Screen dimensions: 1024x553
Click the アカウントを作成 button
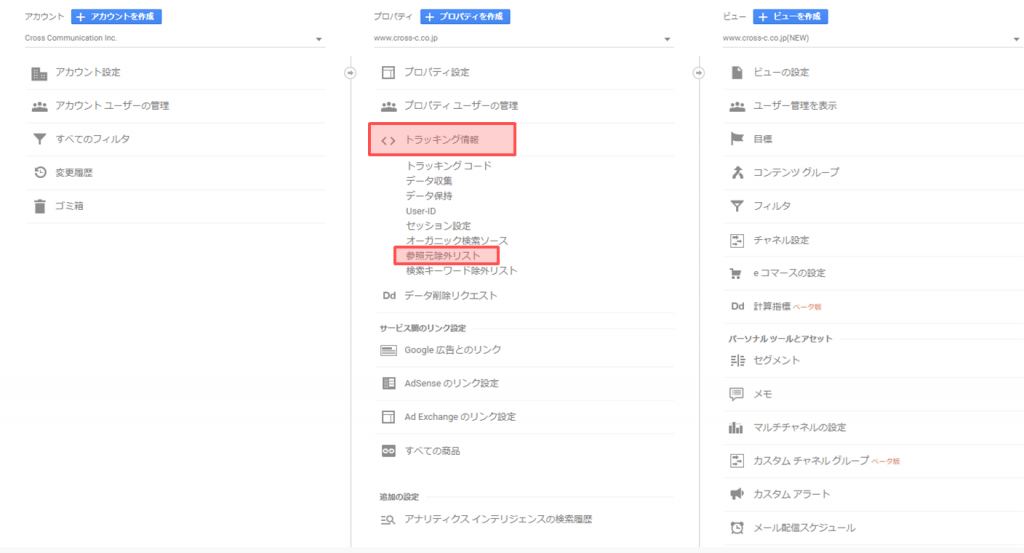[116, 17]
